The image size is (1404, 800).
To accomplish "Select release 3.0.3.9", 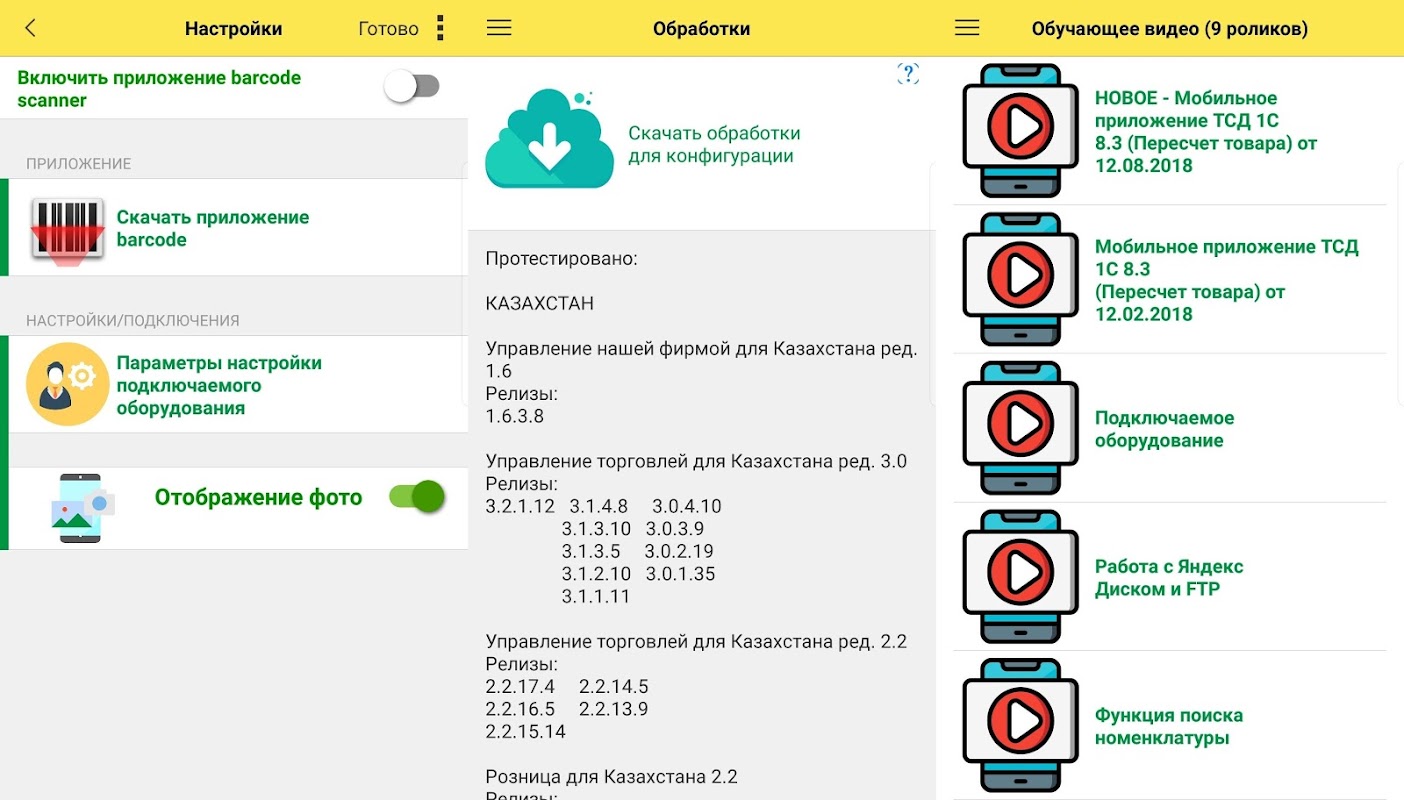I will click(675, 529).
